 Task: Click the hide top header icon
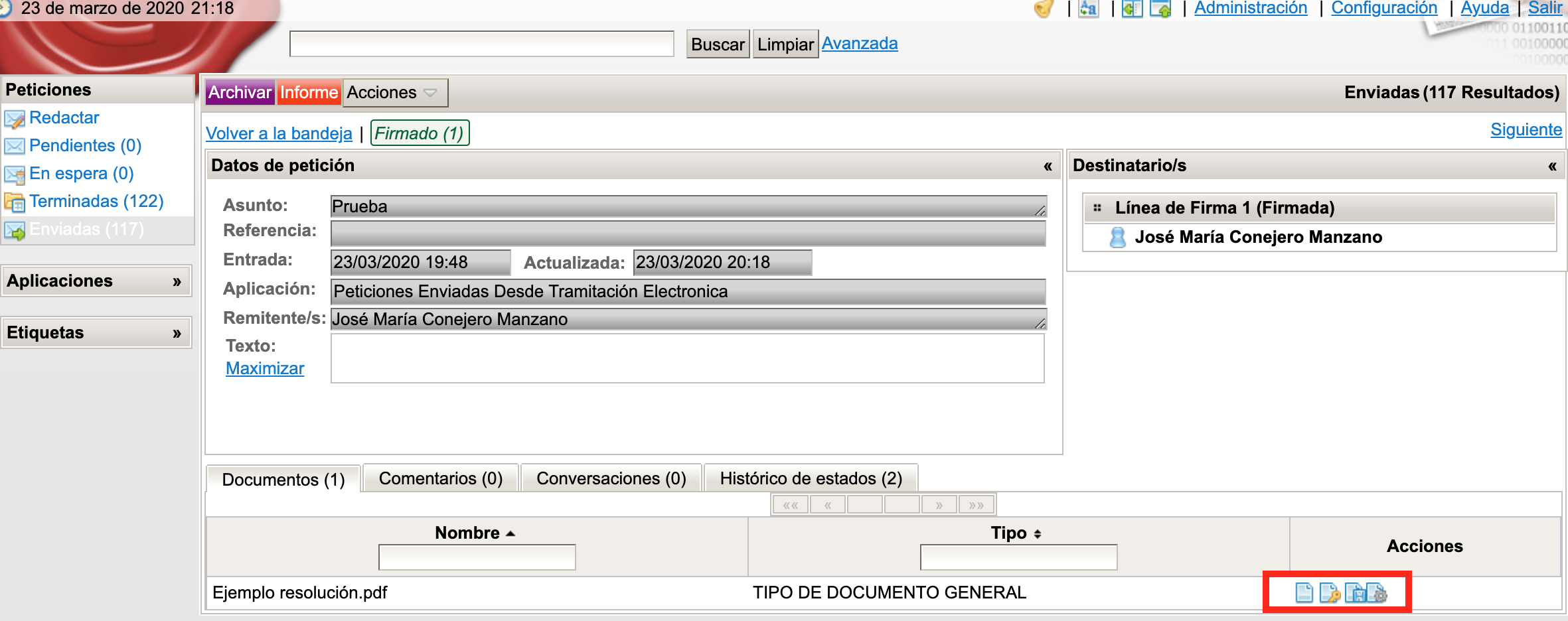coord(1160,9)
